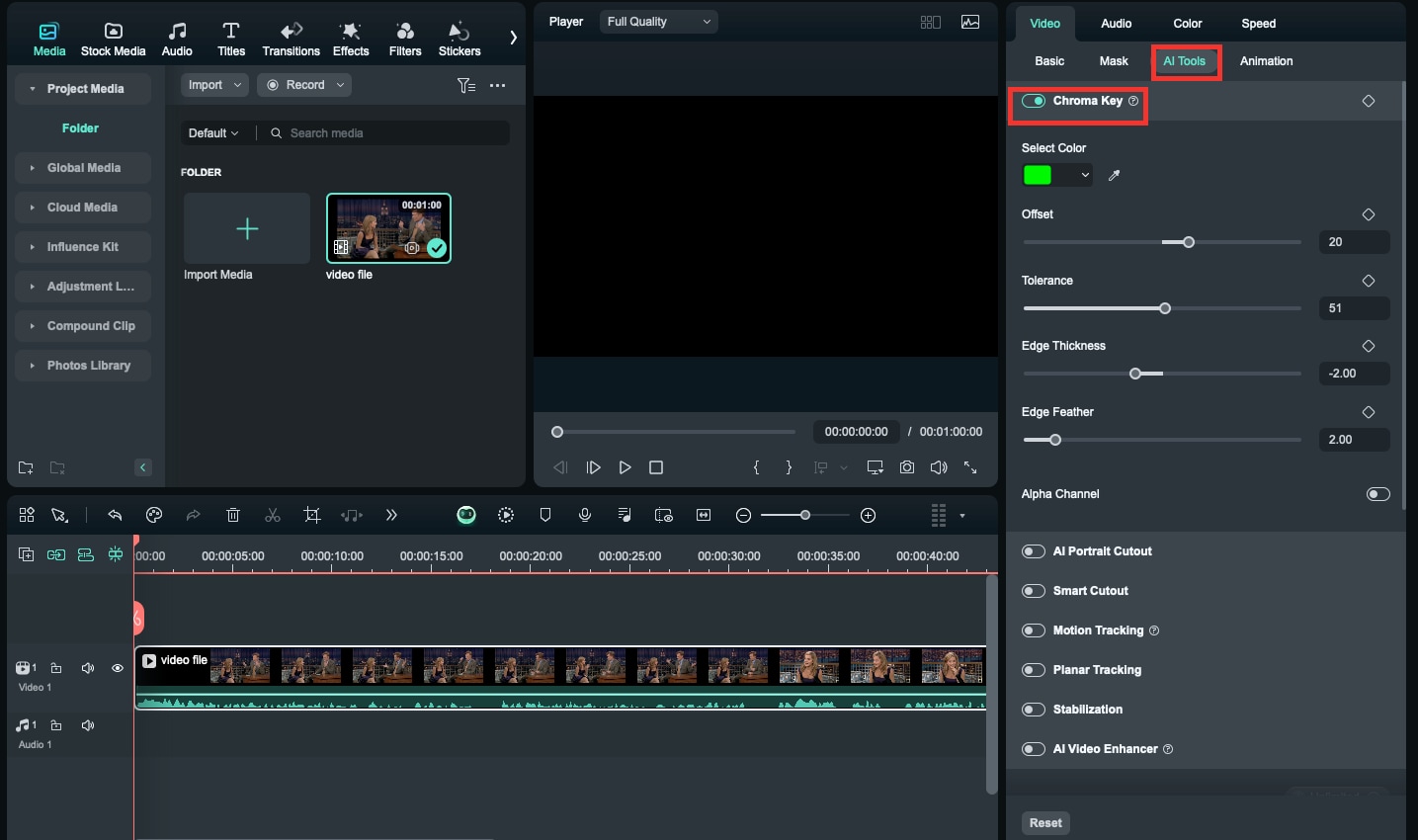Click the Tolerance slider handle
This screenshot has height=840, width=1418.
coord(1165,308)
